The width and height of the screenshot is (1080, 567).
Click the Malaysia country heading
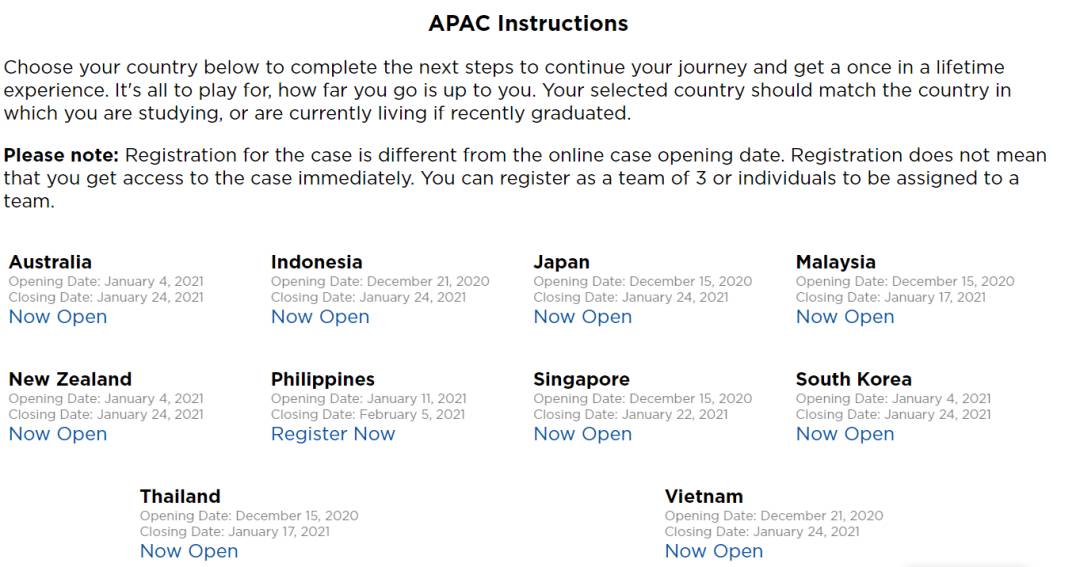pos(836,262)
